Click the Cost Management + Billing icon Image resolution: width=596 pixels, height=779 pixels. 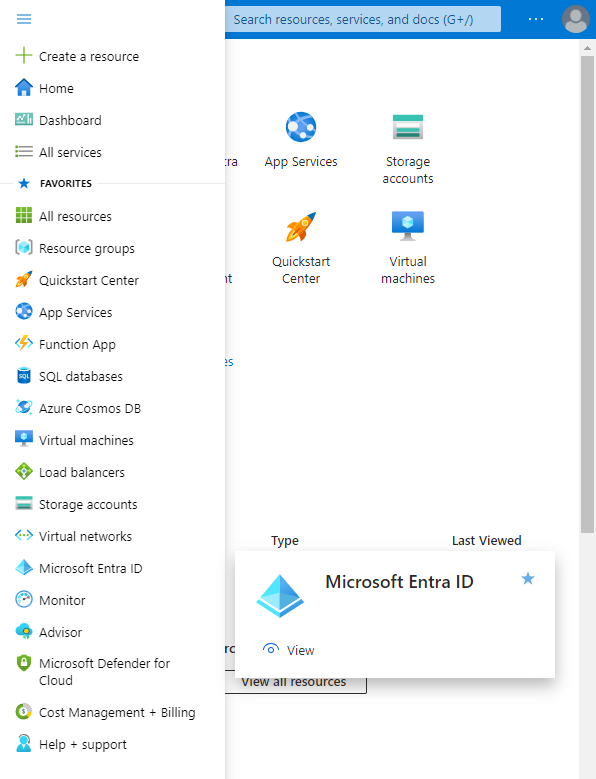[24, 711]
